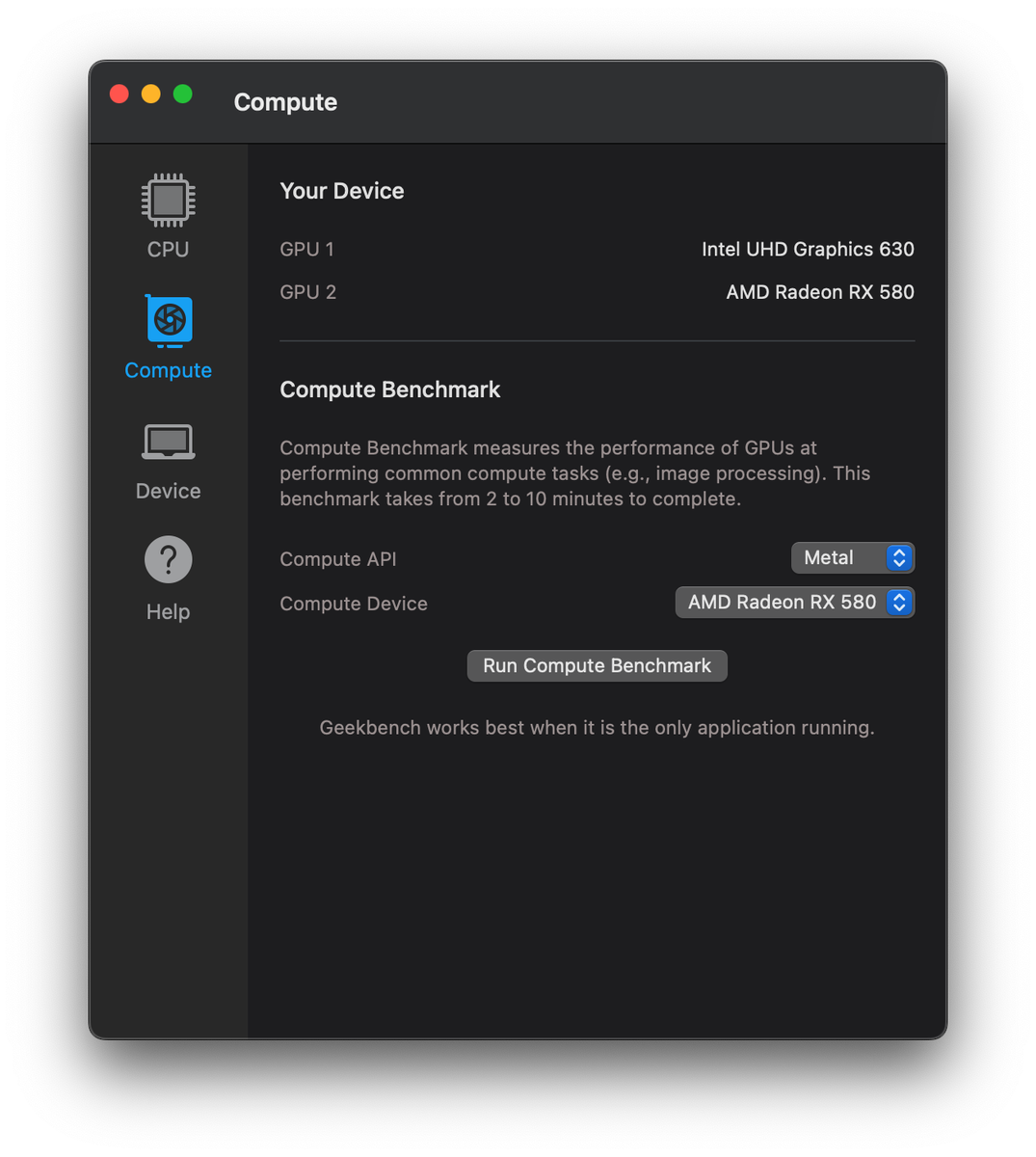Image resolution: width=1036 pixels, height=1157 pixels.
Task: Click the red close window button
Action: (x=120, y=94)
